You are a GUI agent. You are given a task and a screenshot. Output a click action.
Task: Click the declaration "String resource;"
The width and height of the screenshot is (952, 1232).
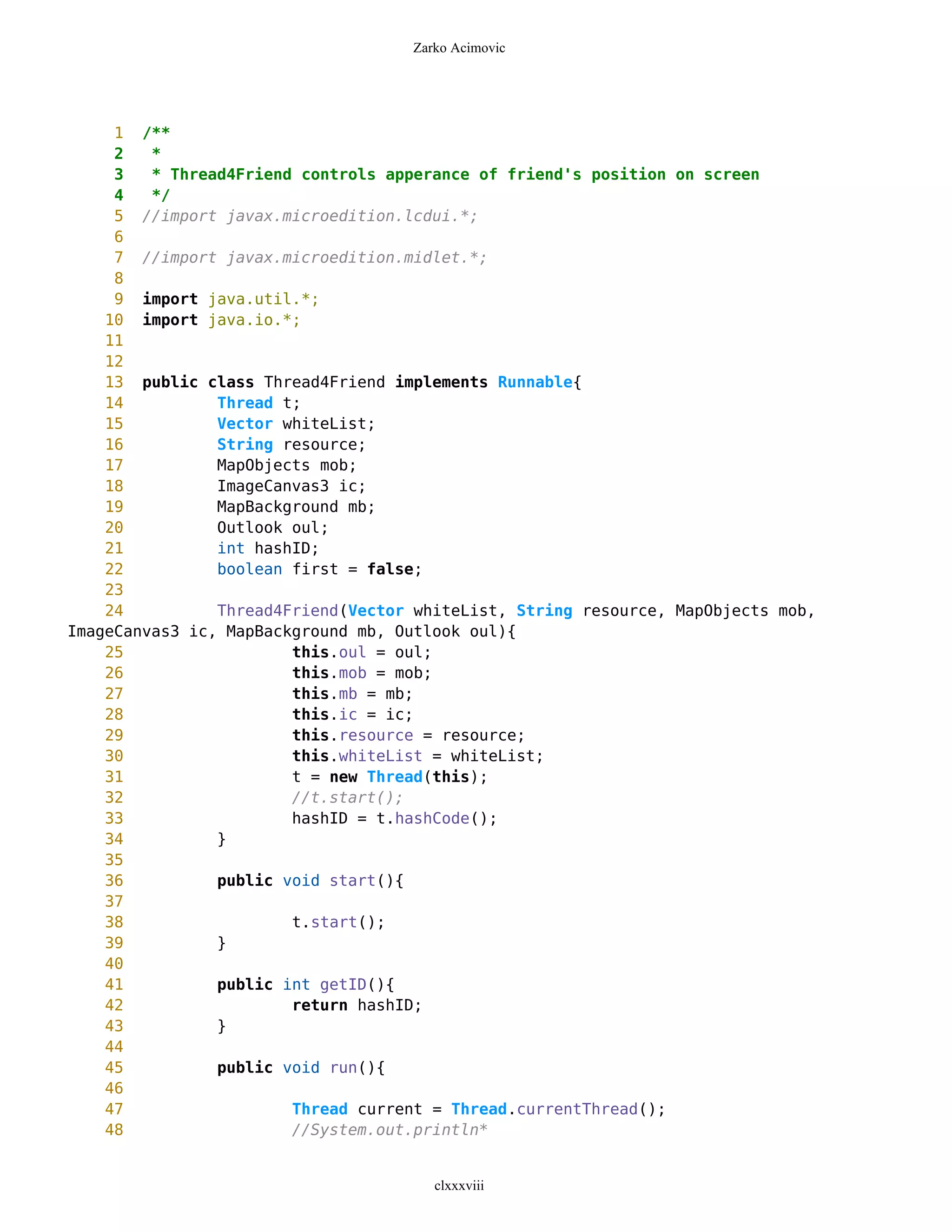pyautogui.click(x=291, y=444)
